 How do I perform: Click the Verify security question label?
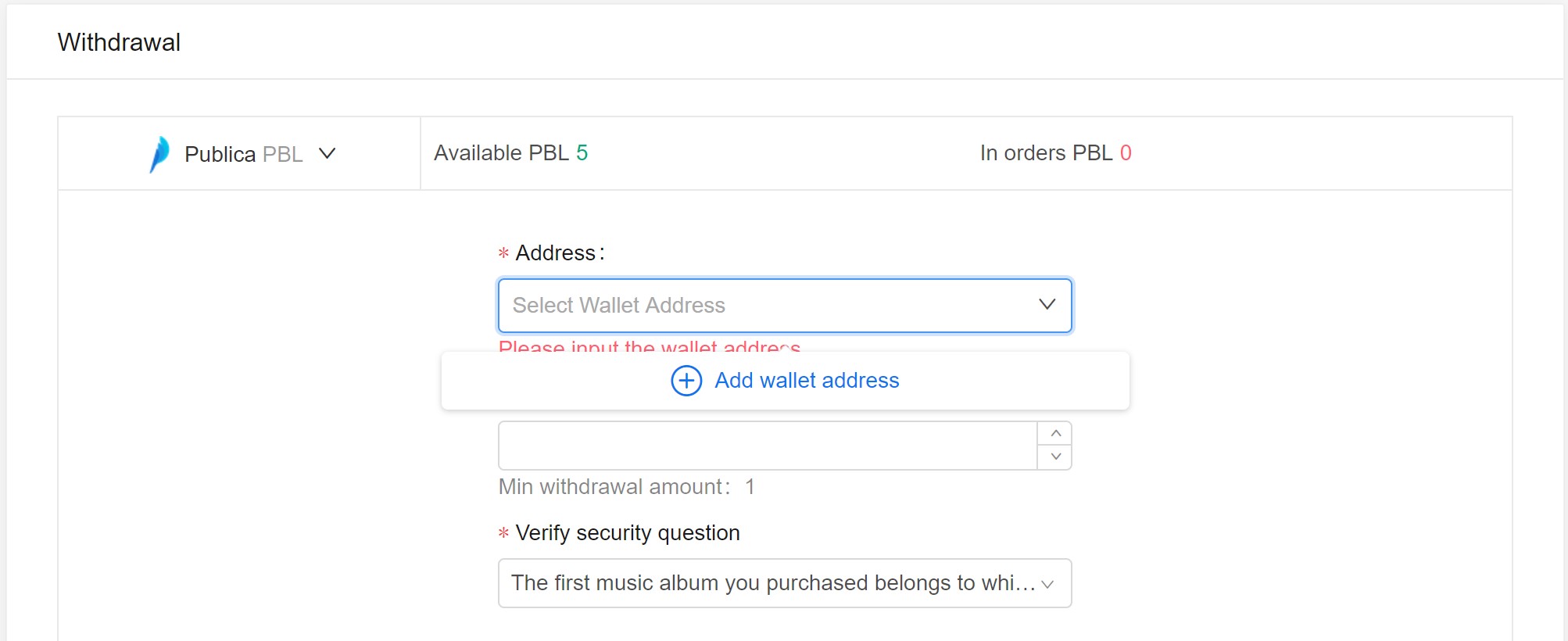click(x=627, y=533)
